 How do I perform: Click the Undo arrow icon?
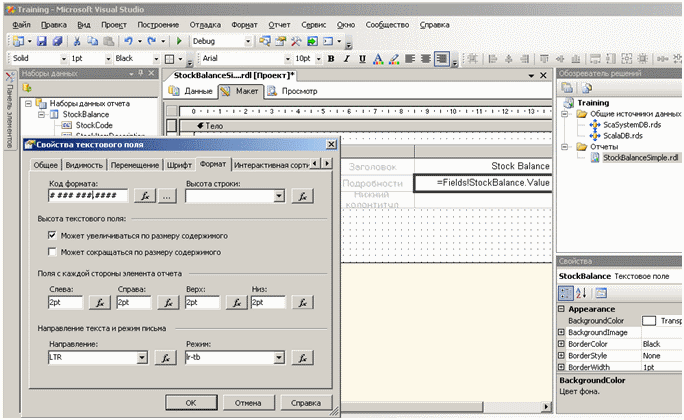pos(128,41)
